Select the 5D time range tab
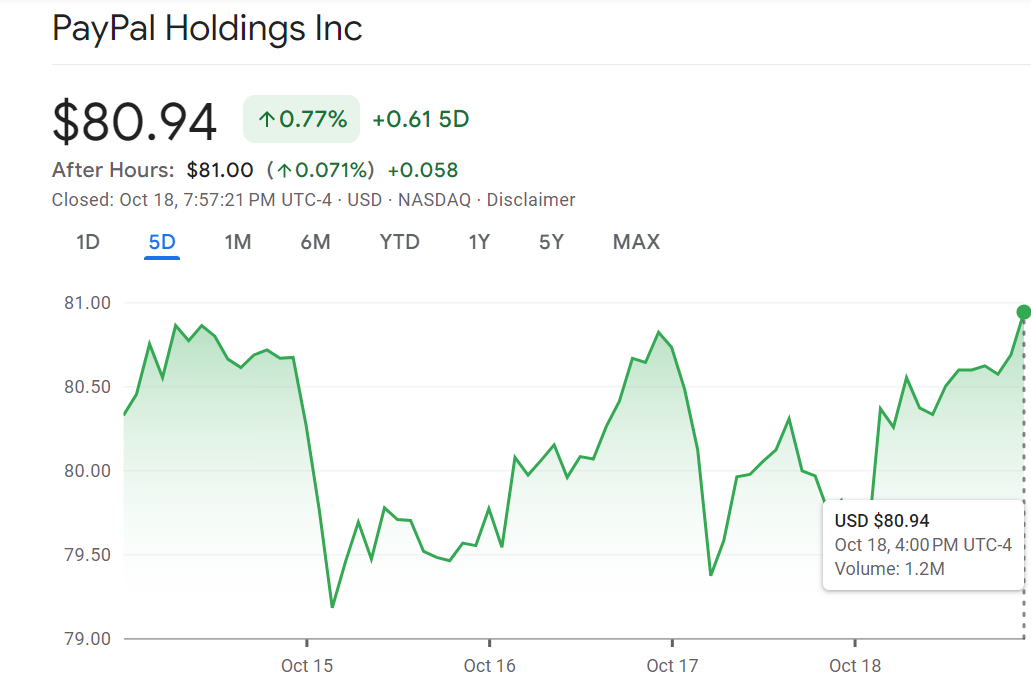This screenshot has width=1031, height=691. (x=162, y=242)
